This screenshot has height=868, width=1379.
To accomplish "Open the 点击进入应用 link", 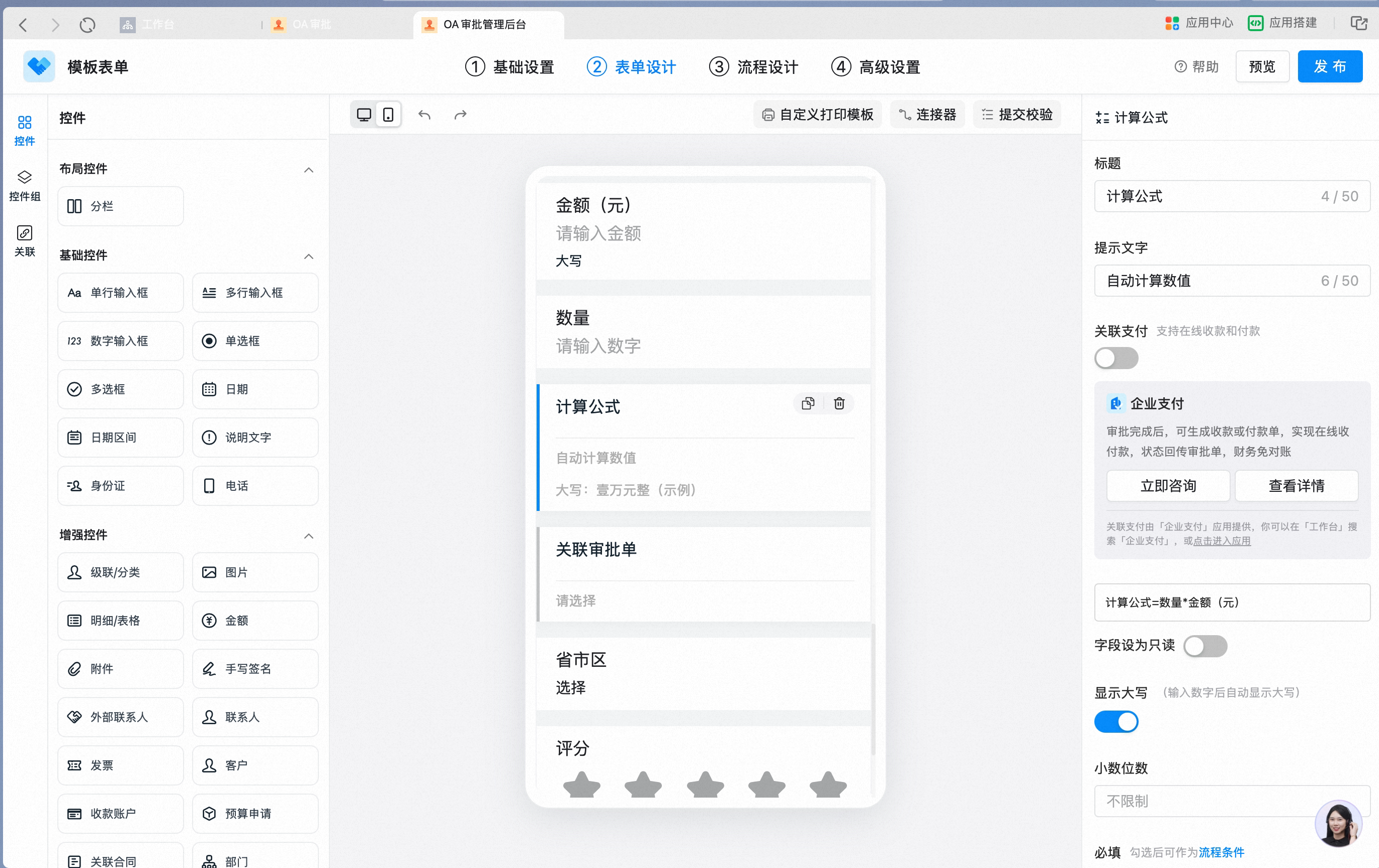I will [1222, 541].
